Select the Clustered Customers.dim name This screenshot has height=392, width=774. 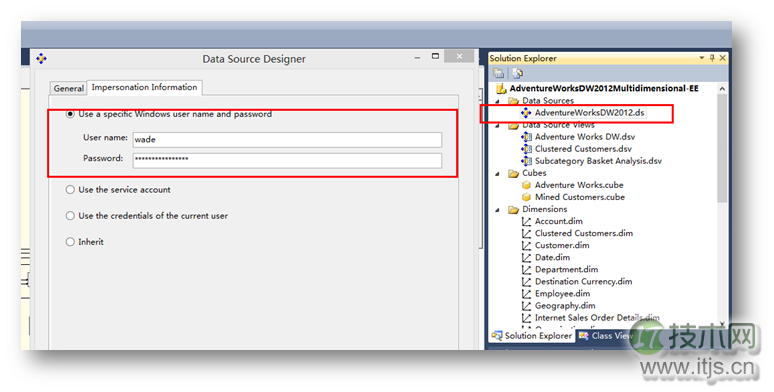pos(584,233)
